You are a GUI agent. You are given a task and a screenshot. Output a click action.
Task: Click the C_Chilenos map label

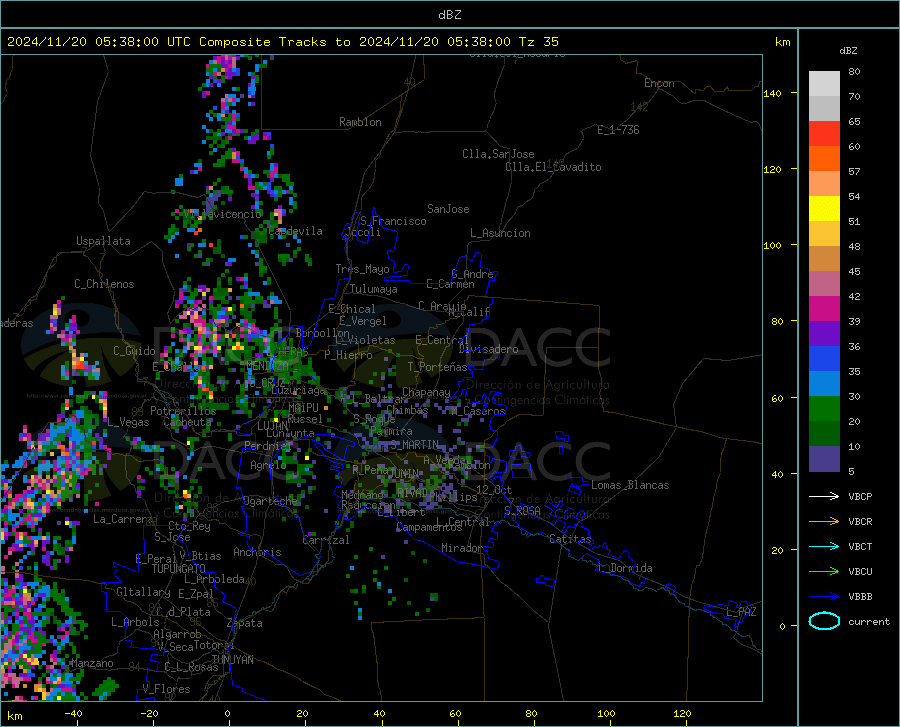pos(104,284)
